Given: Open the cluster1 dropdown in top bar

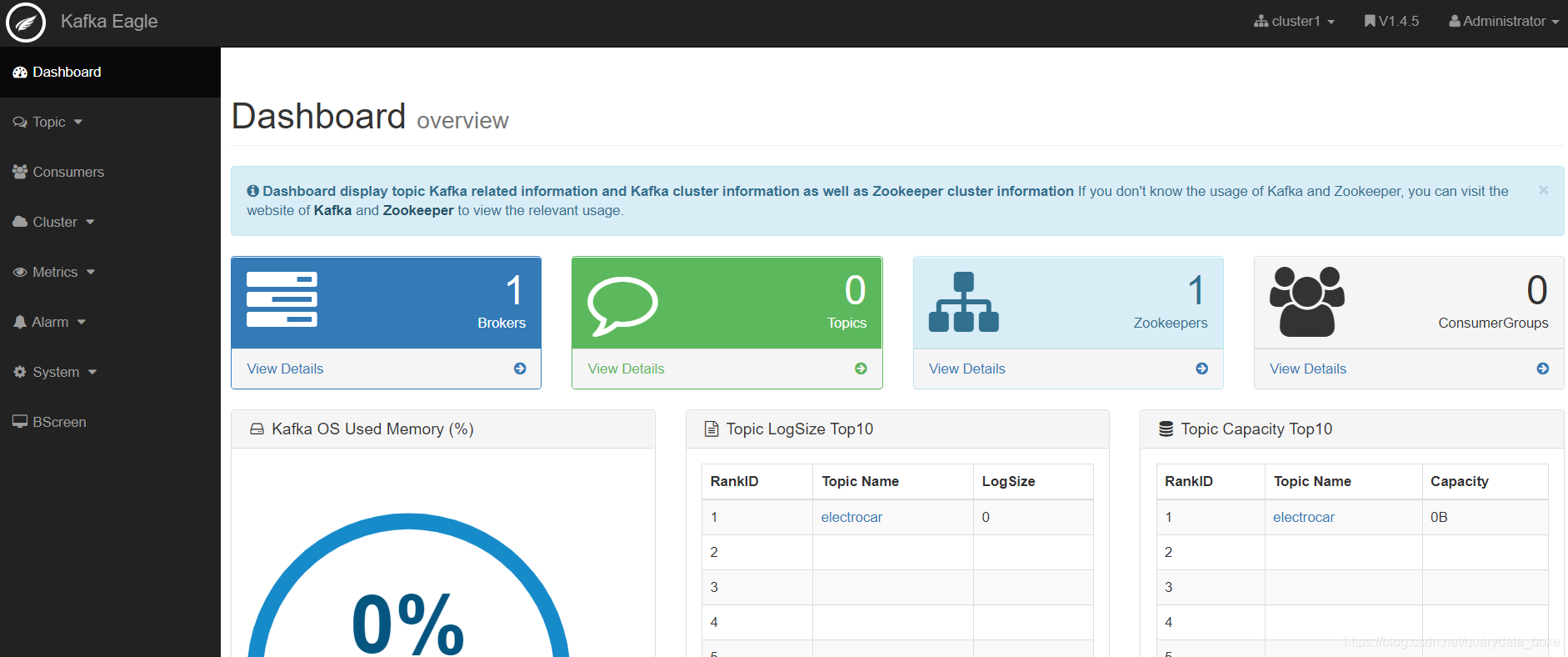Looking at the screenshot, I should click(1295, 22).
